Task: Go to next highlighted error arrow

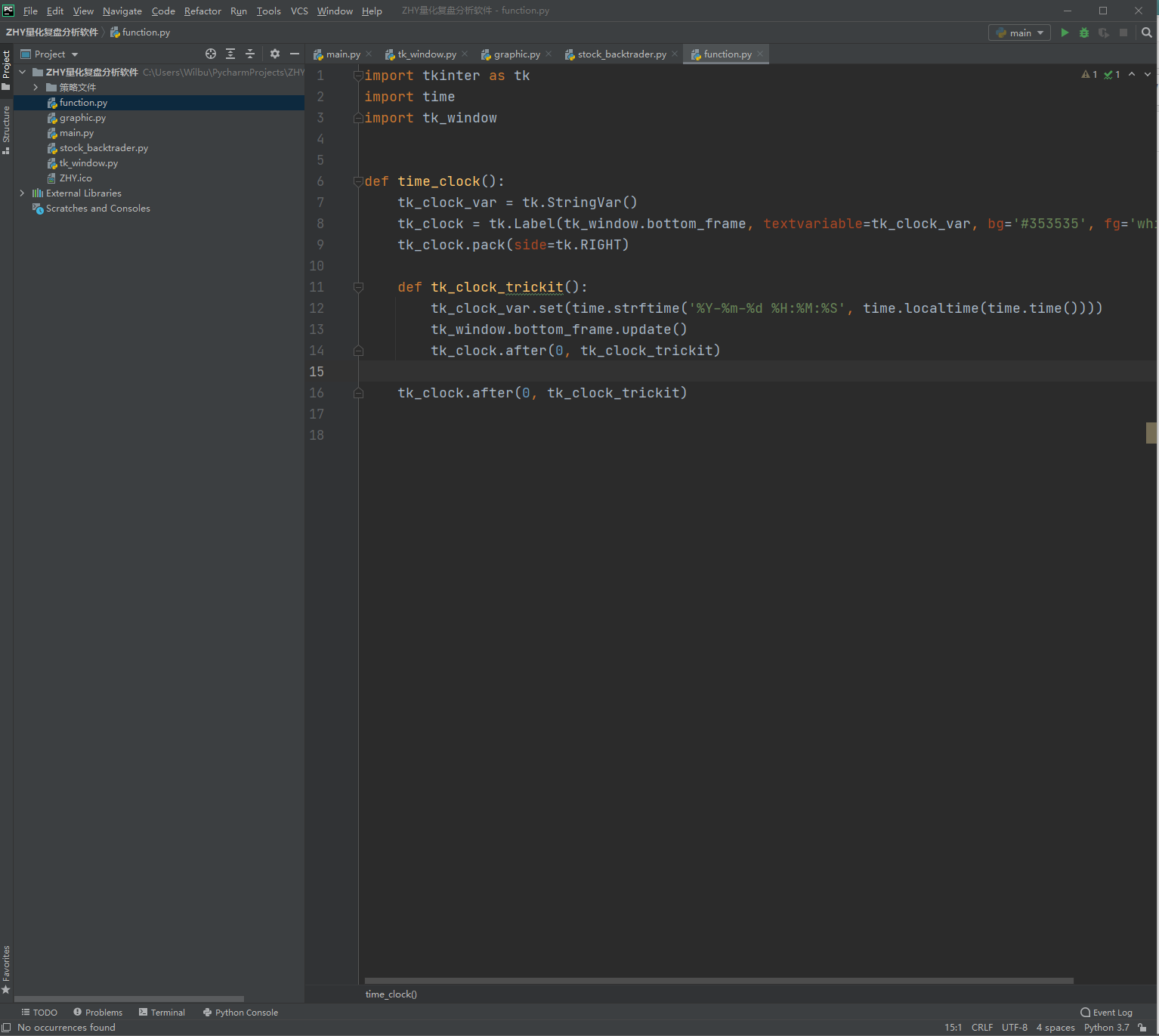Action: pos(1148,74)
